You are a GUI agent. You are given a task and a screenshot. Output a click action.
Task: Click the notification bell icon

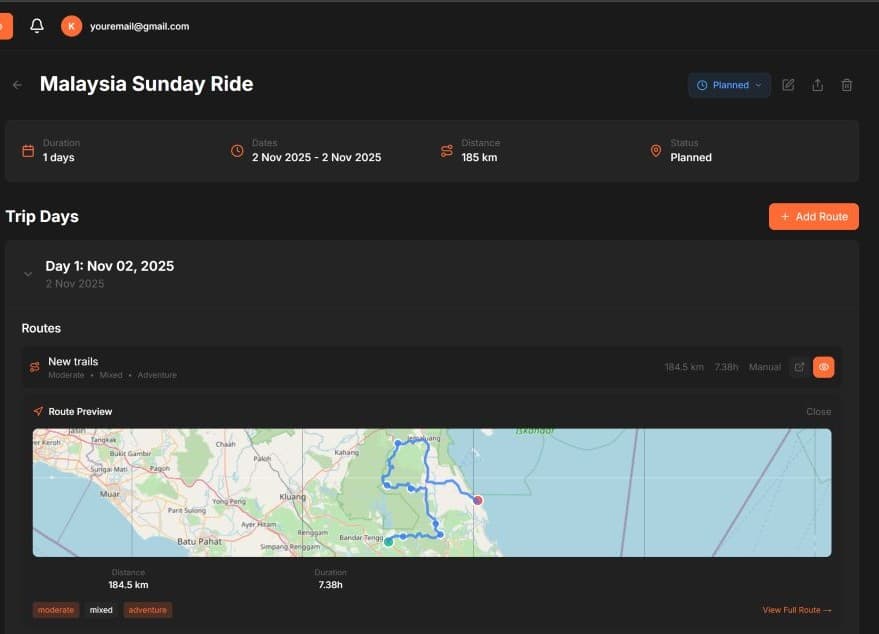(x=37, y=25)
